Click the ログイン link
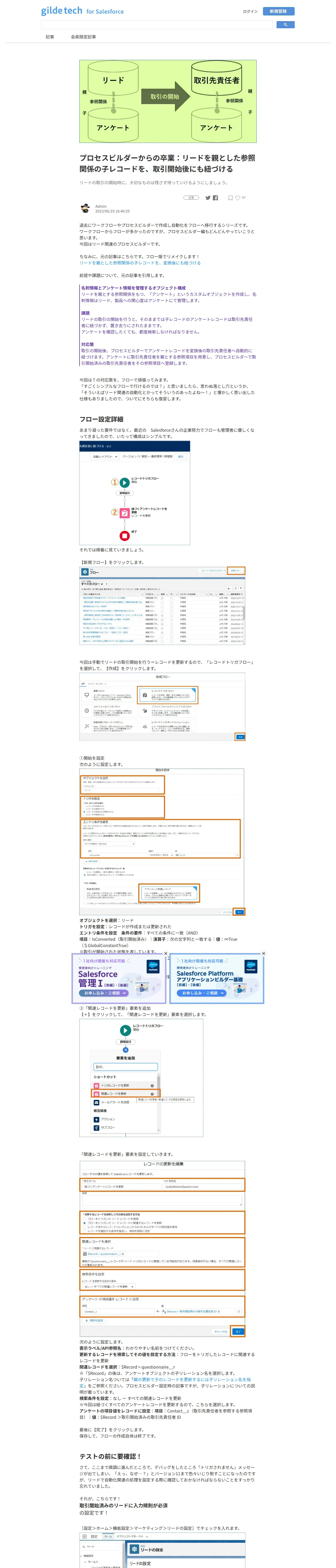 coord(250,11)
